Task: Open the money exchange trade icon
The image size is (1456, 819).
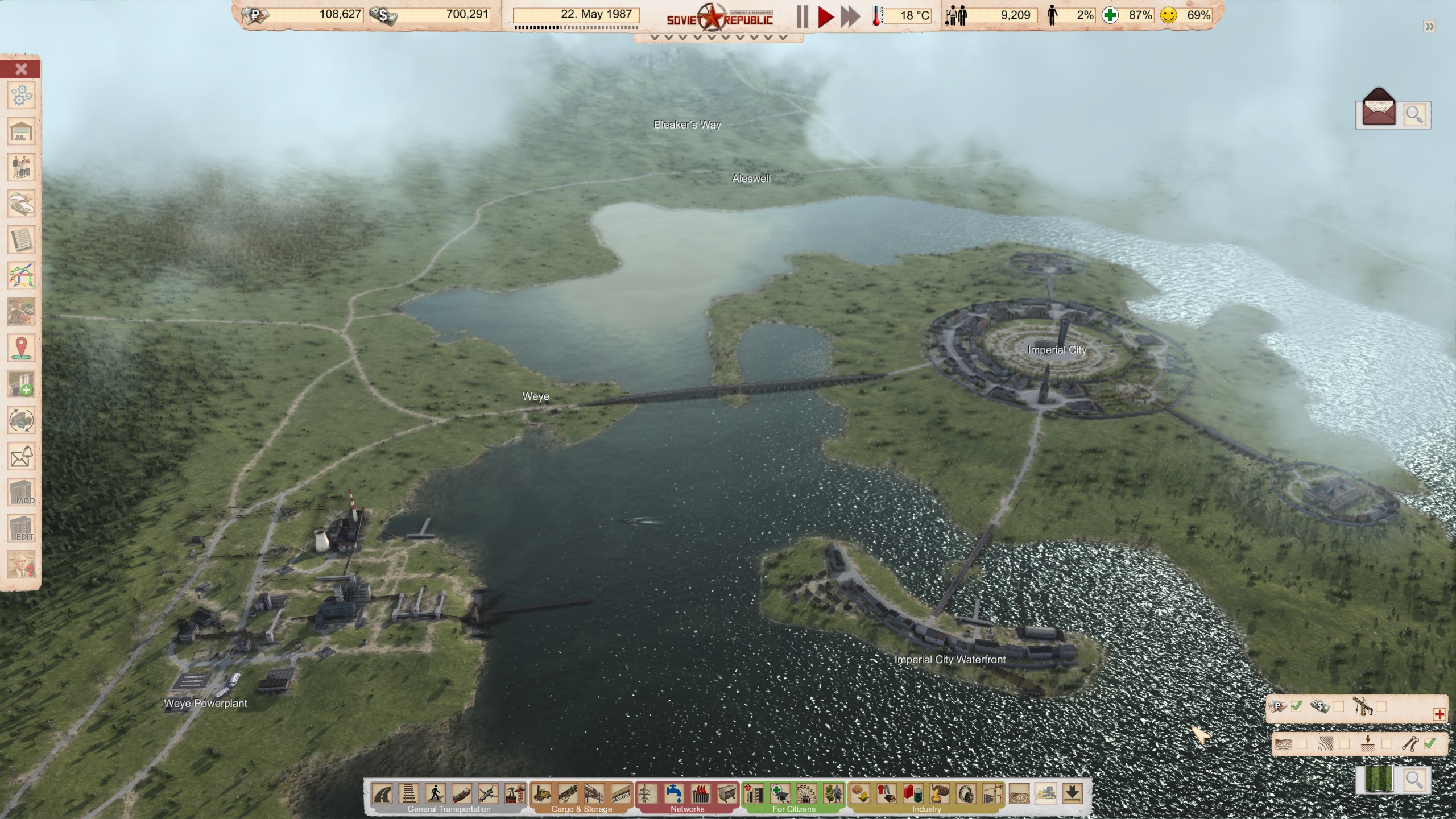Action: pos(21,204)
